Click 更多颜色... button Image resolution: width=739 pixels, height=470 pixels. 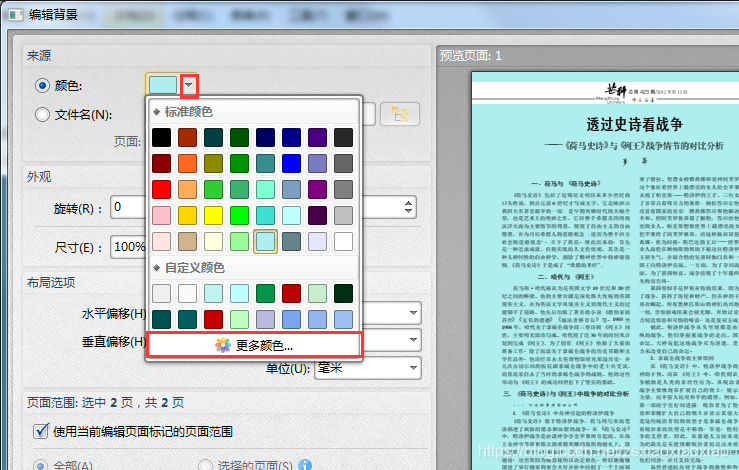pyautogui.click(x=255, y=346)
